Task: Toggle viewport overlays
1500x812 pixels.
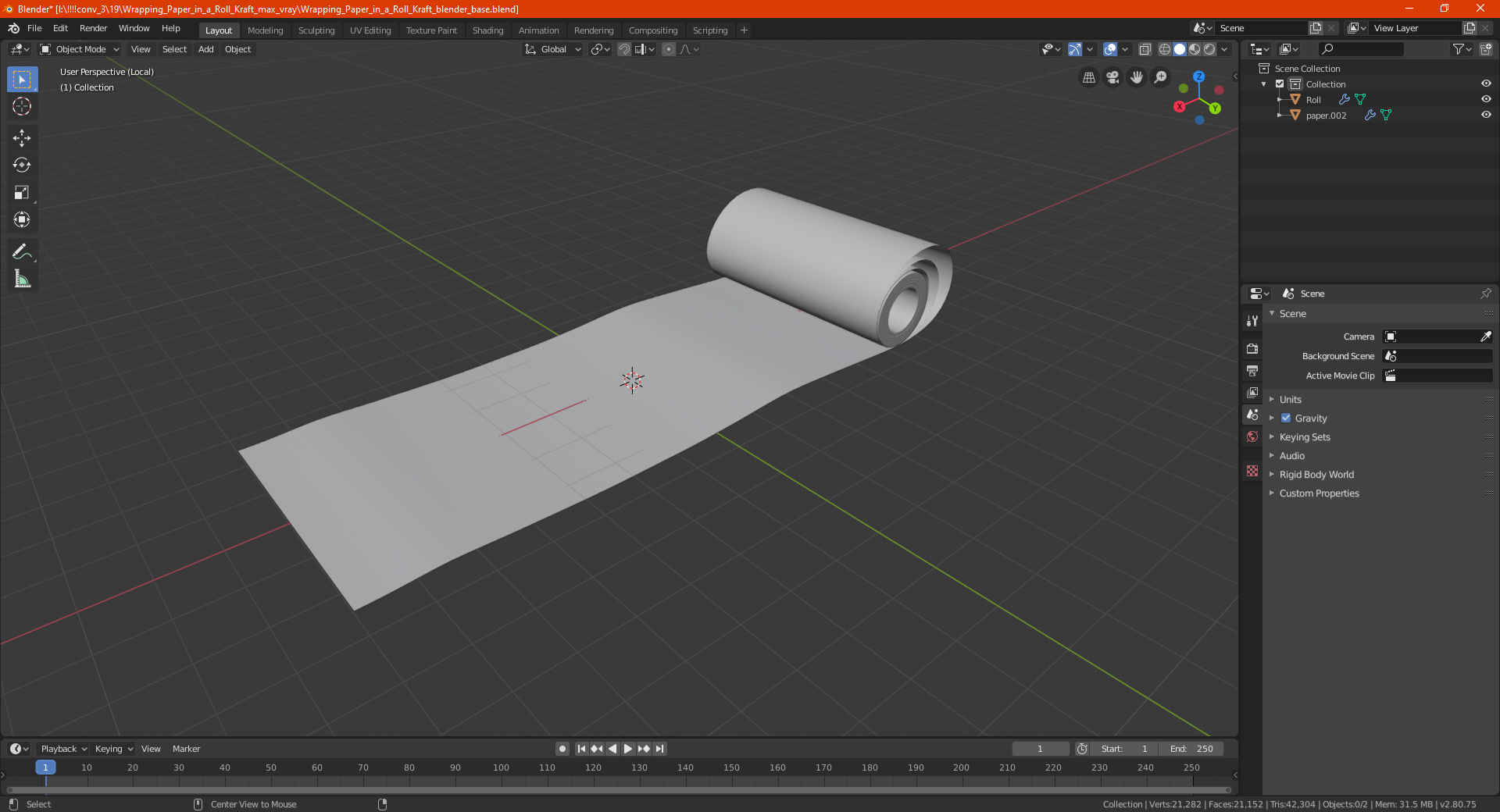Action: click(1109, 49)
